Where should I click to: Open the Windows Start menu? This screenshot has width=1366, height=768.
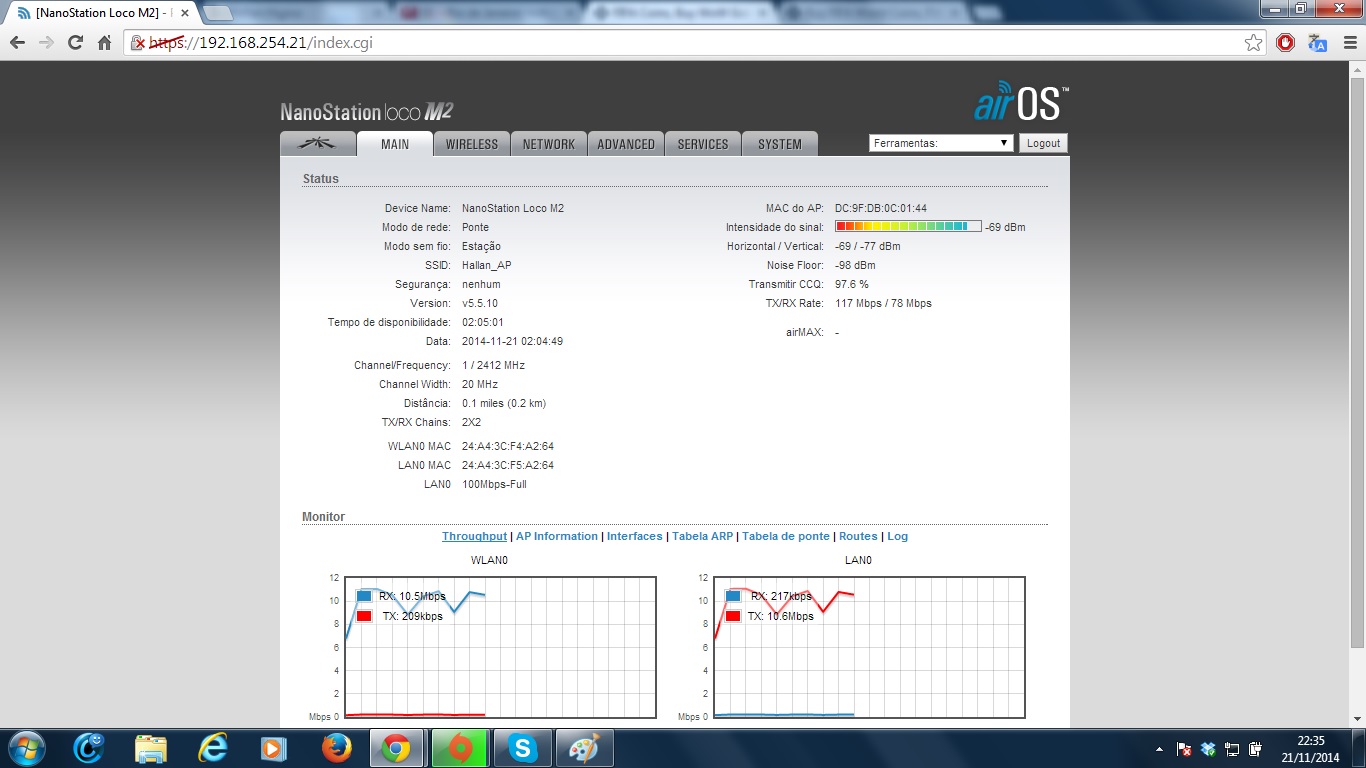click(25, 748)
